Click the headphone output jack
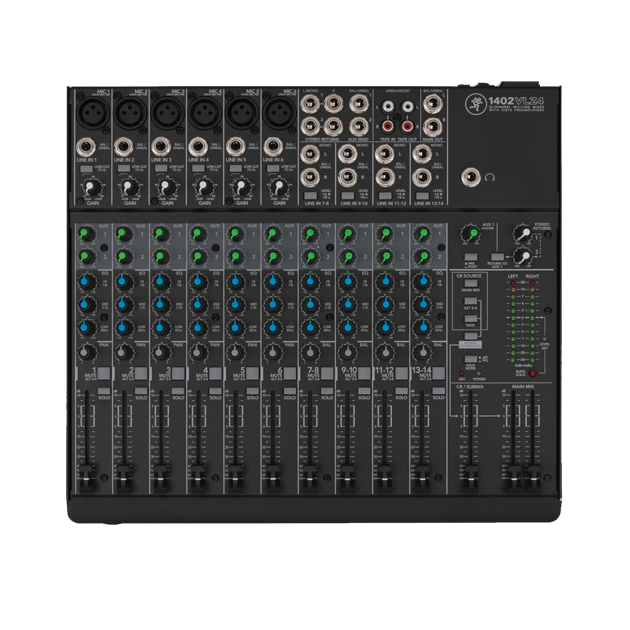The height and width of the screenshot is (630, 630). (471, 177)
